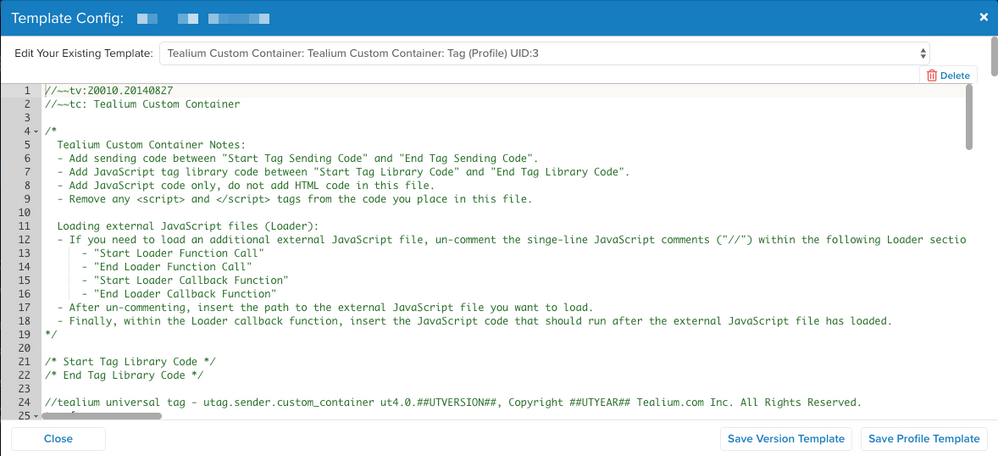Click Save Profile Template
Image resolution: width=998 pixels, height=456 pixels.
(923, 439)
